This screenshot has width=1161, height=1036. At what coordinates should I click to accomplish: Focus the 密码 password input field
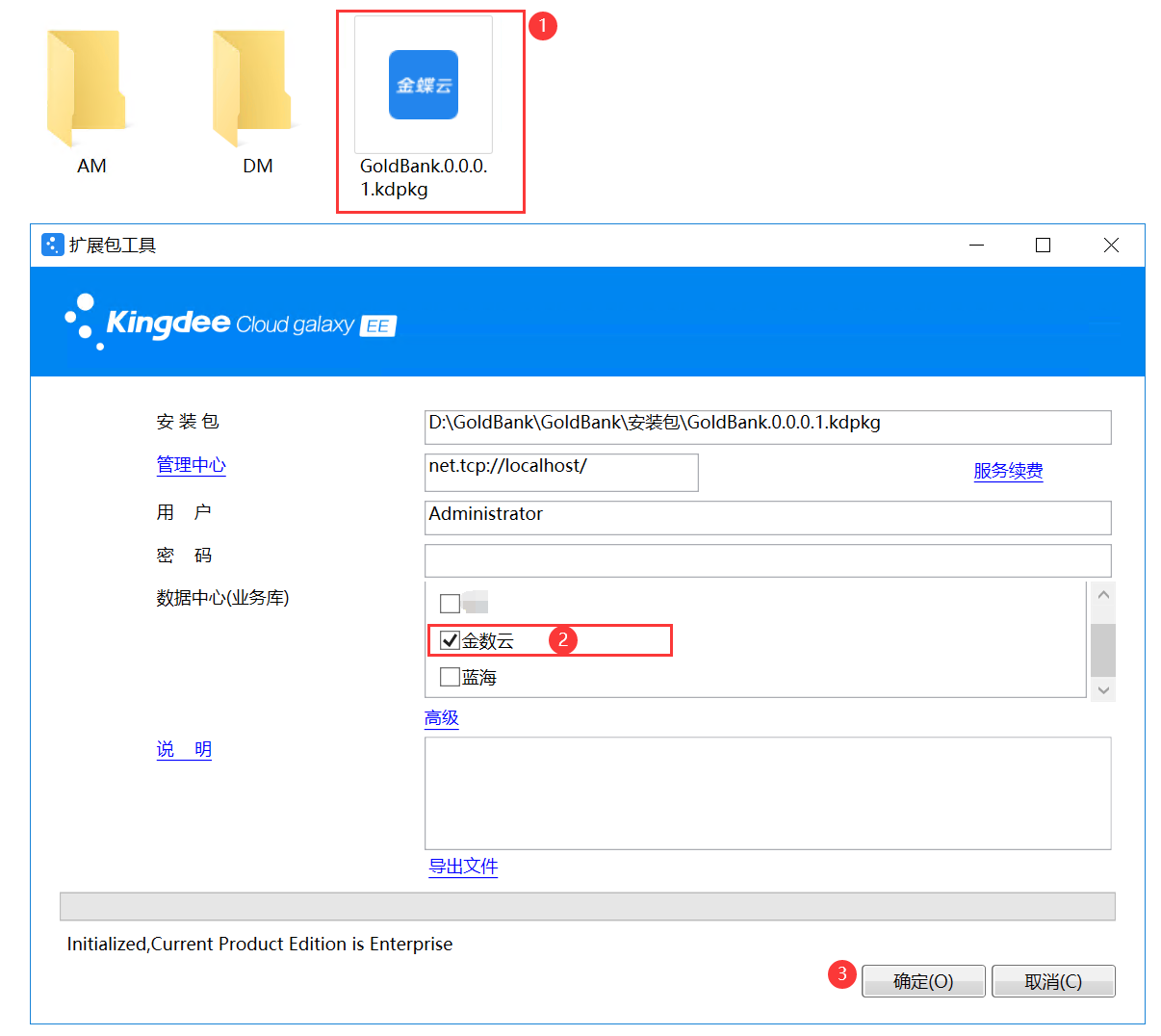[x=768, y=560]
